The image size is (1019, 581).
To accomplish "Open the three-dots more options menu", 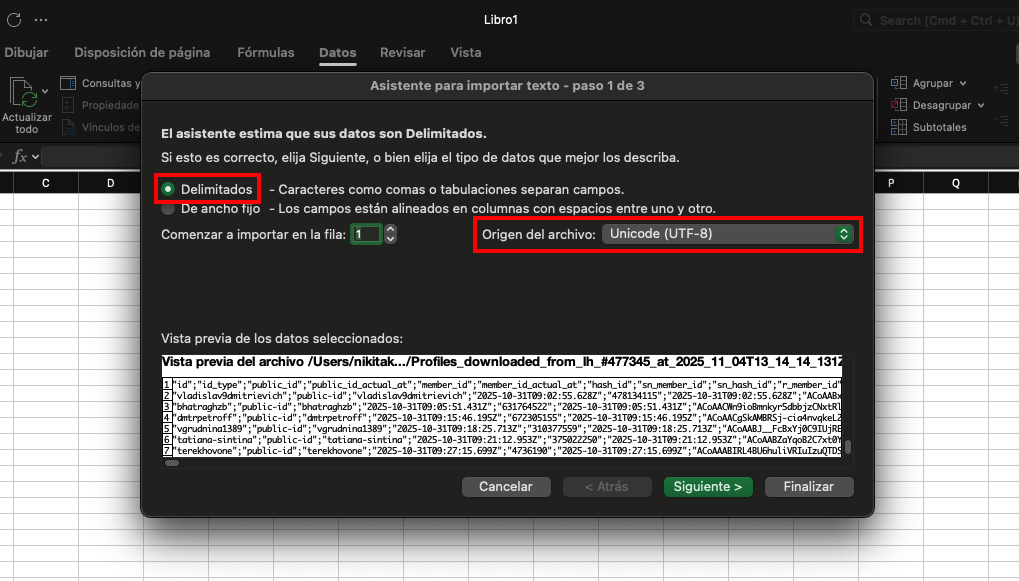I will 41,20.
